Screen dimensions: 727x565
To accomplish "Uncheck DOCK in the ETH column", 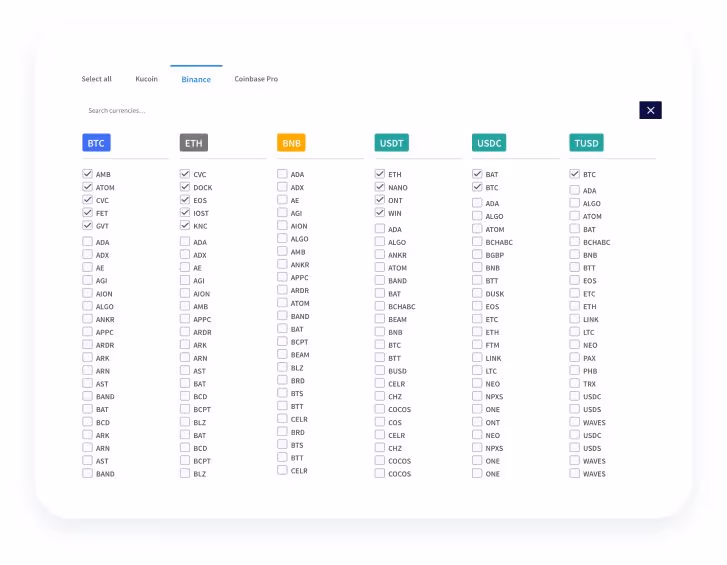I will [185, 187].
